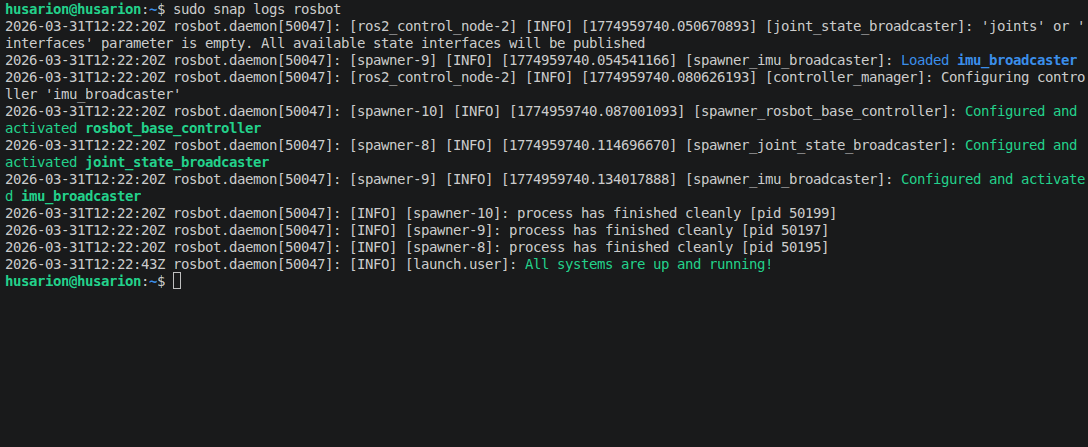Click the '2026-03-31T12:22:43Z' timestamp
Screen dimensions: 1088x447
(x=85, y=264)
